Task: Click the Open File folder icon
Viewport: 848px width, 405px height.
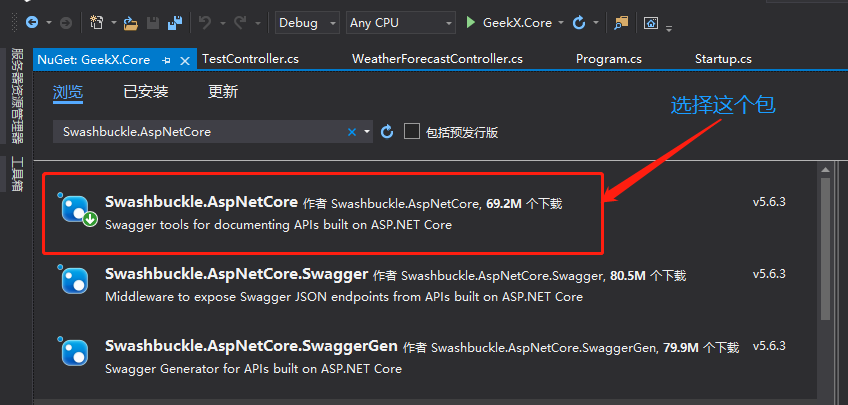Action: [130, 23]
